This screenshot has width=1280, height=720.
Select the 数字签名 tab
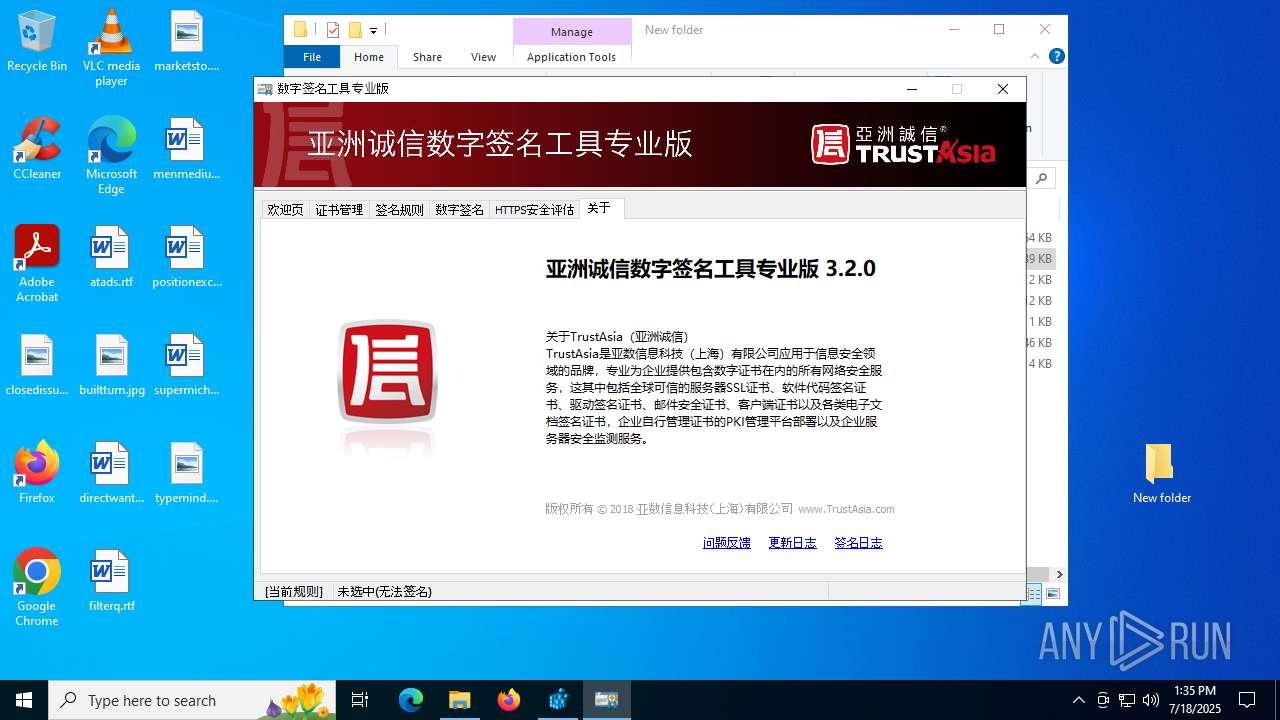point(459,209)
